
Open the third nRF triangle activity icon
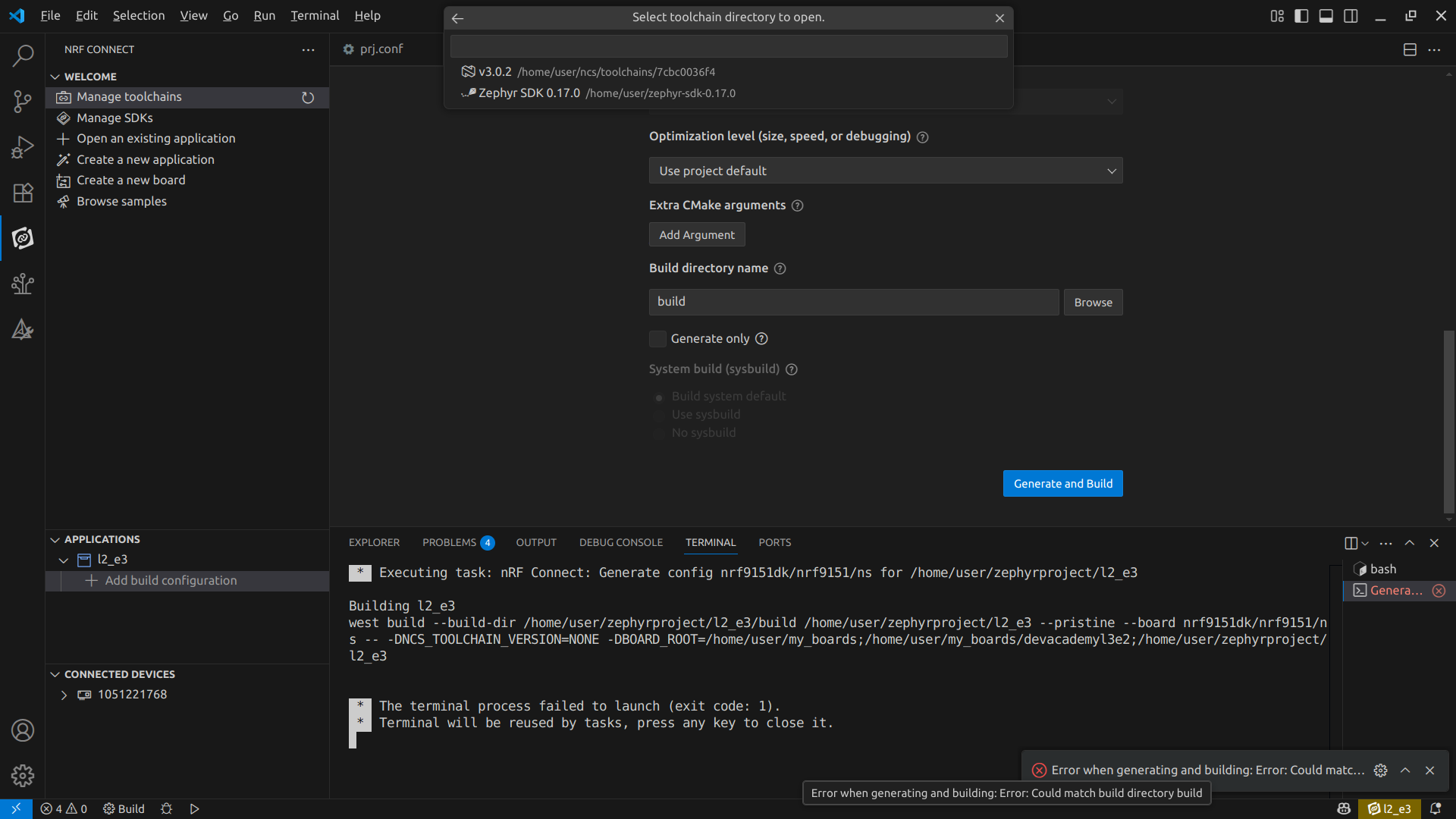23,329
